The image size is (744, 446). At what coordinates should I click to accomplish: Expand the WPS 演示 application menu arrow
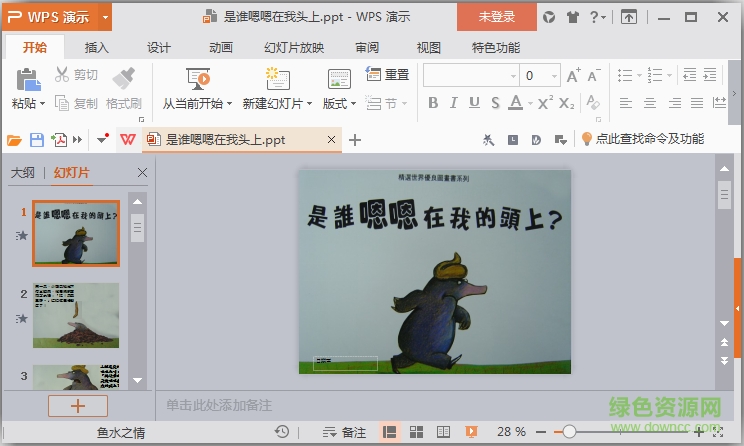click(106, 16)
